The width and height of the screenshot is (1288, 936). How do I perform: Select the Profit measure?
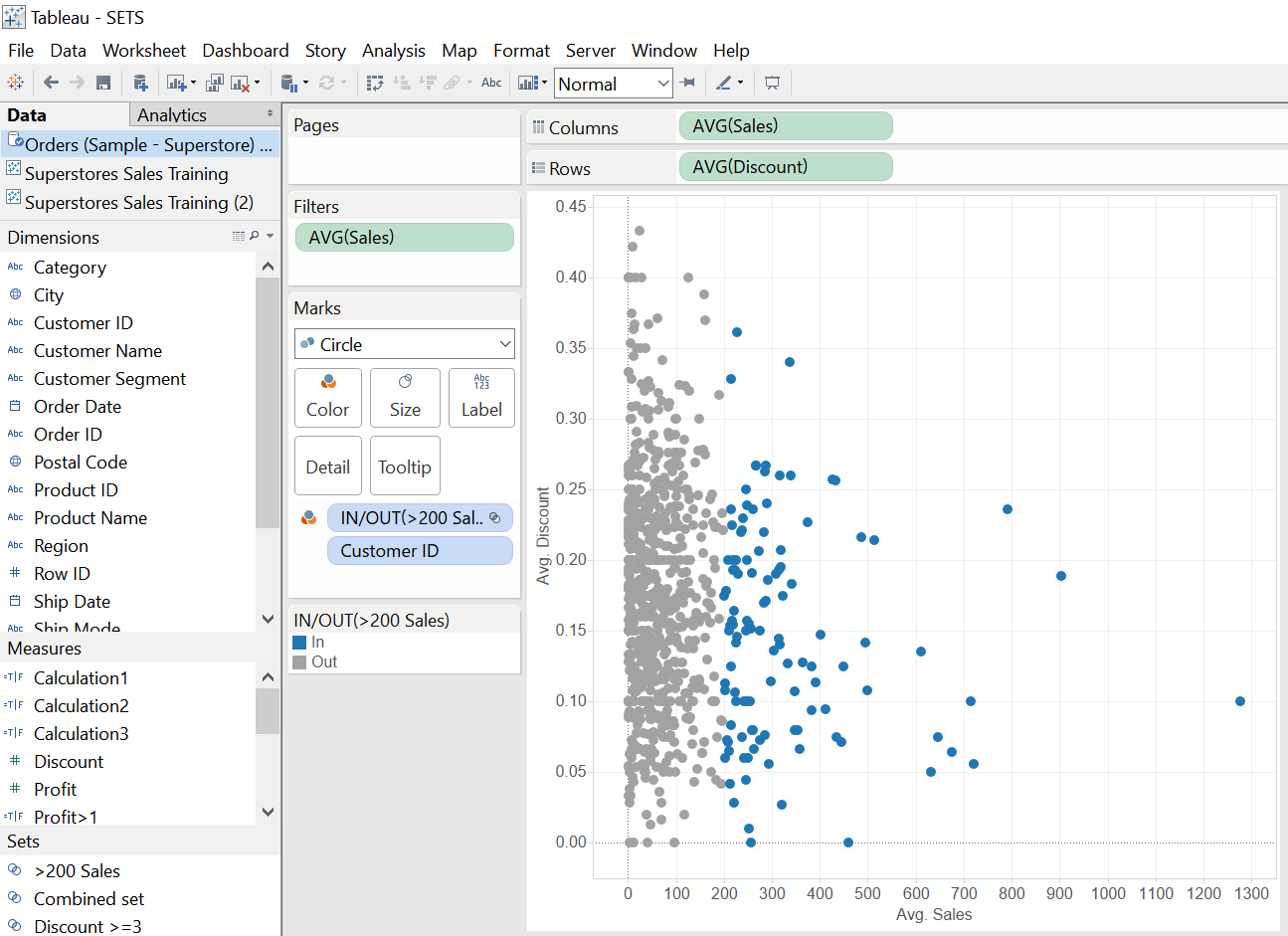click(x=55, y=789)
